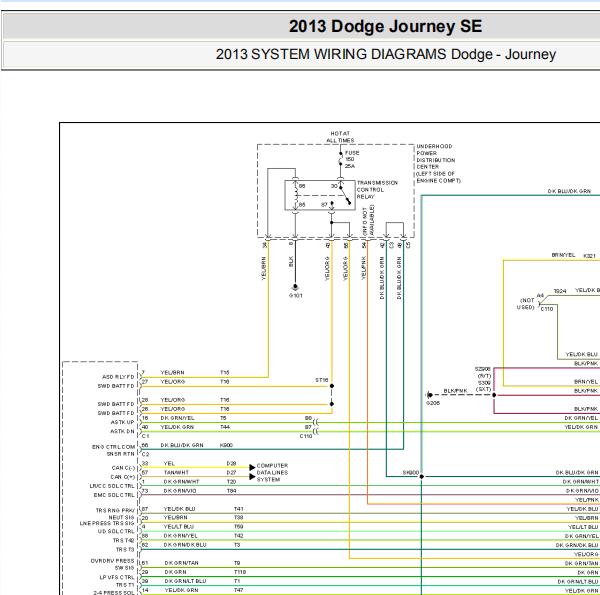Click the vertical 'YEL/PNK' wire label
The image size is (600, 595).
tap(364, 268)
